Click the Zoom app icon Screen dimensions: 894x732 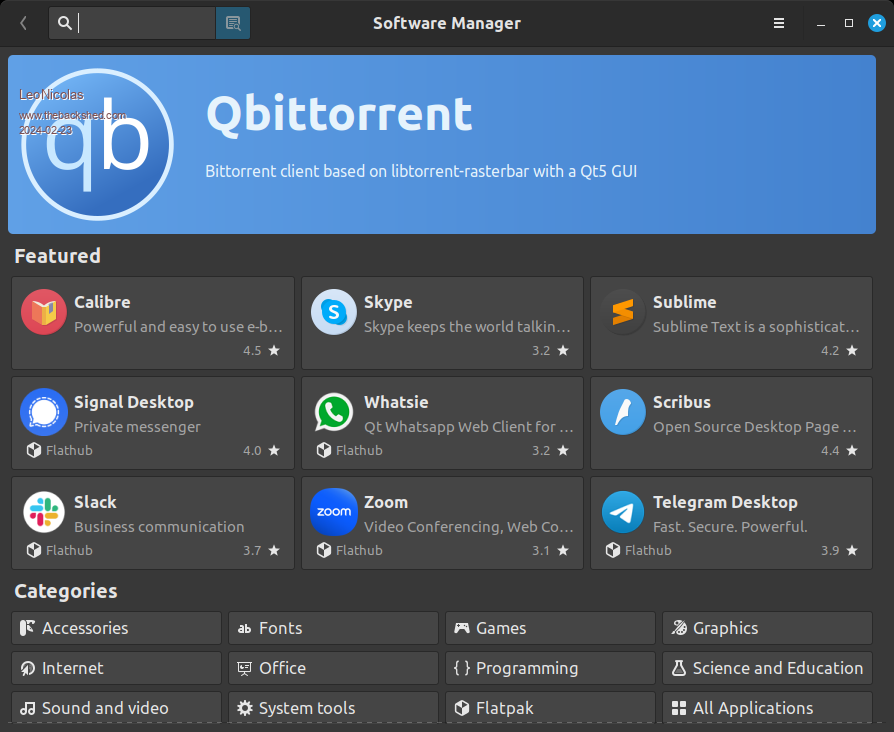tap(333, 512)
